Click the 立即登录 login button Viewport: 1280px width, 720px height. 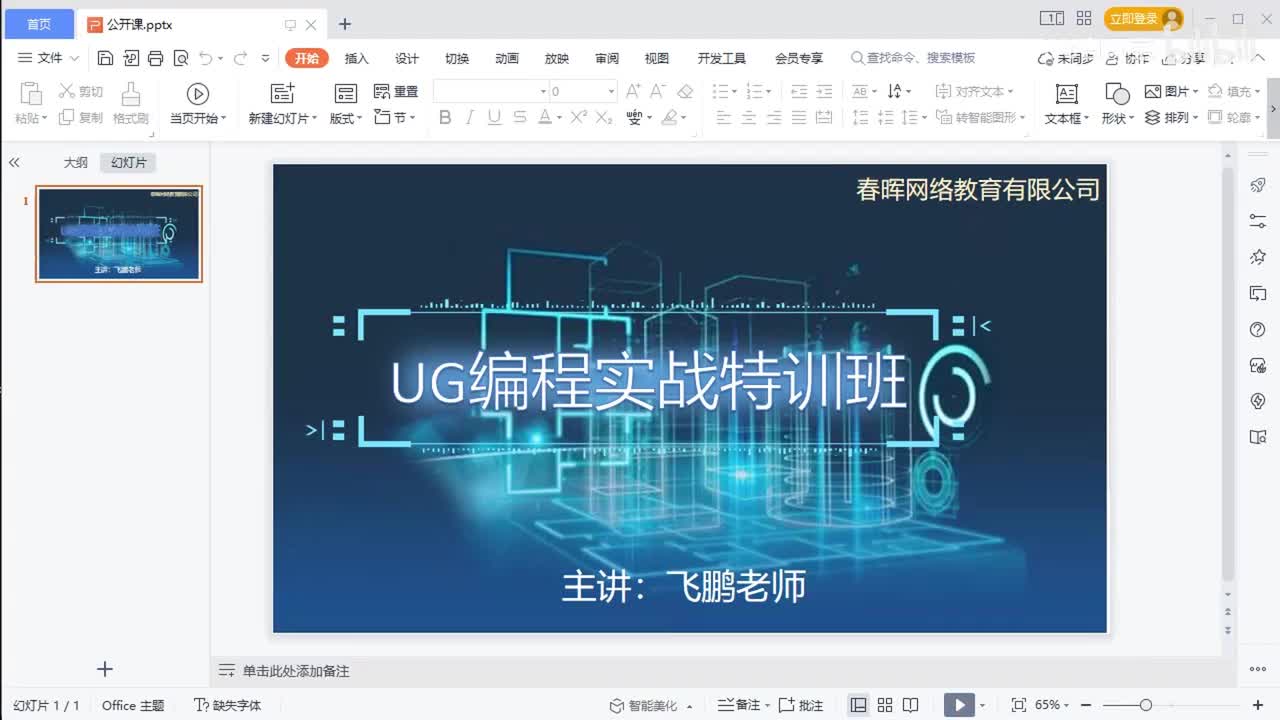pyautogui.click(x=1144, y=18)
